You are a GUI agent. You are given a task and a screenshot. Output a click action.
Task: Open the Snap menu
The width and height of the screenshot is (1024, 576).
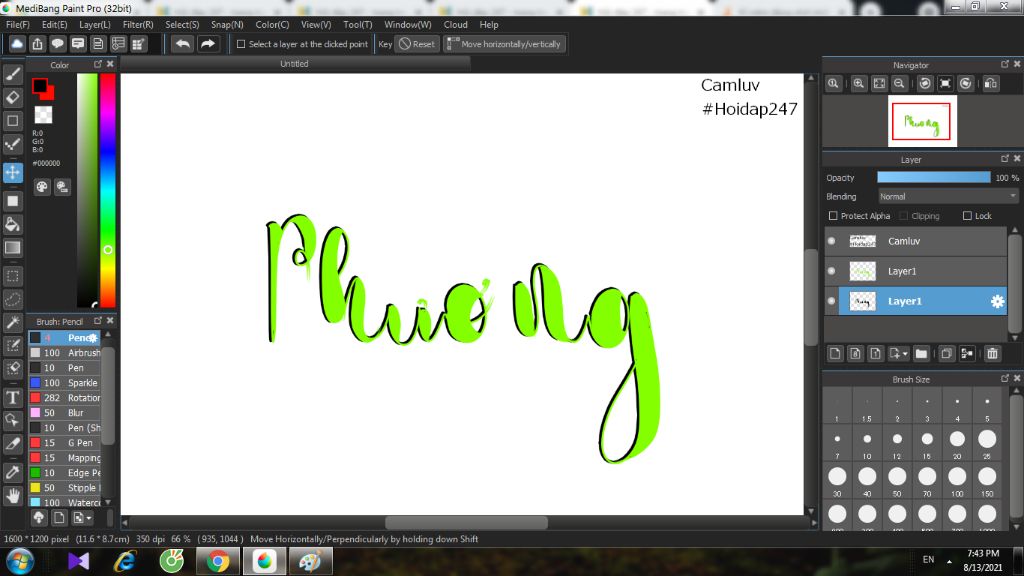(x=227, y=25)
